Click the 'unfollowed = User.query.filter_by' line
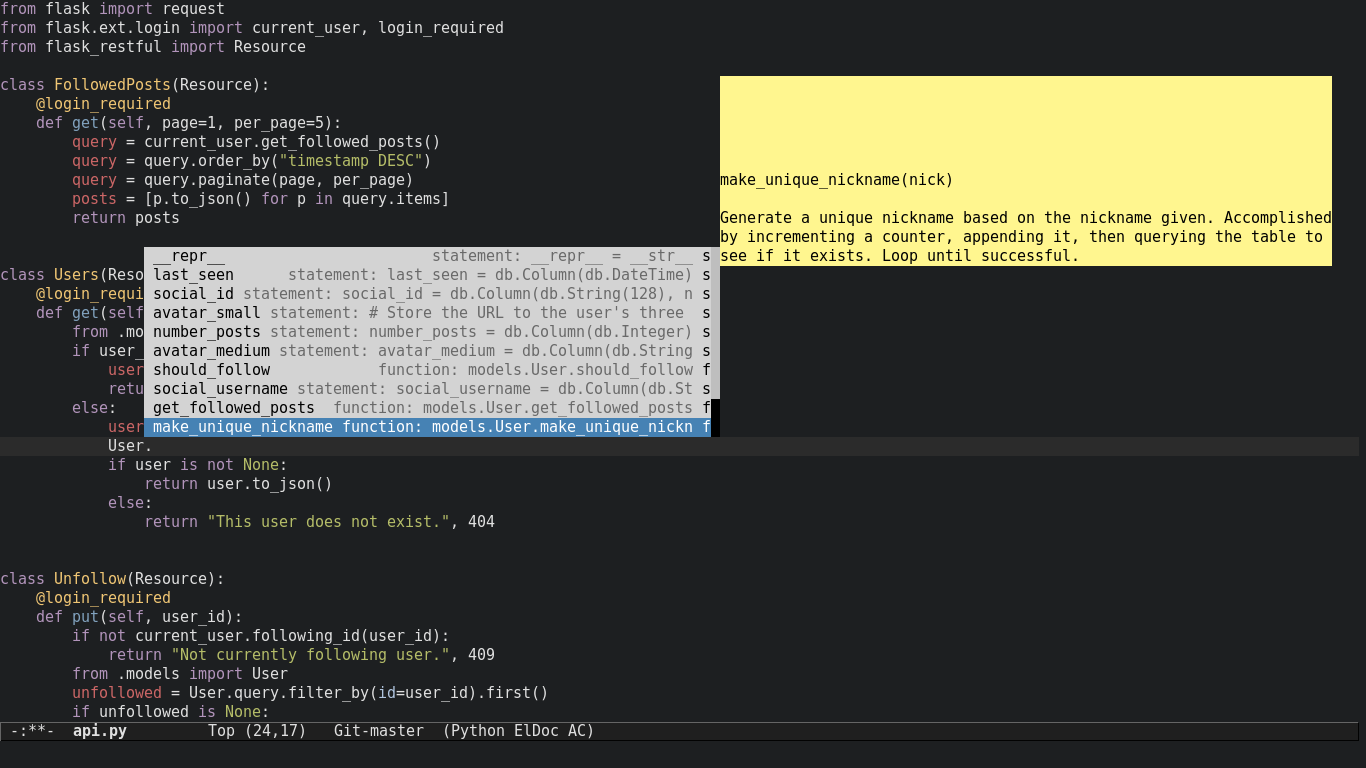 [310, 693]
